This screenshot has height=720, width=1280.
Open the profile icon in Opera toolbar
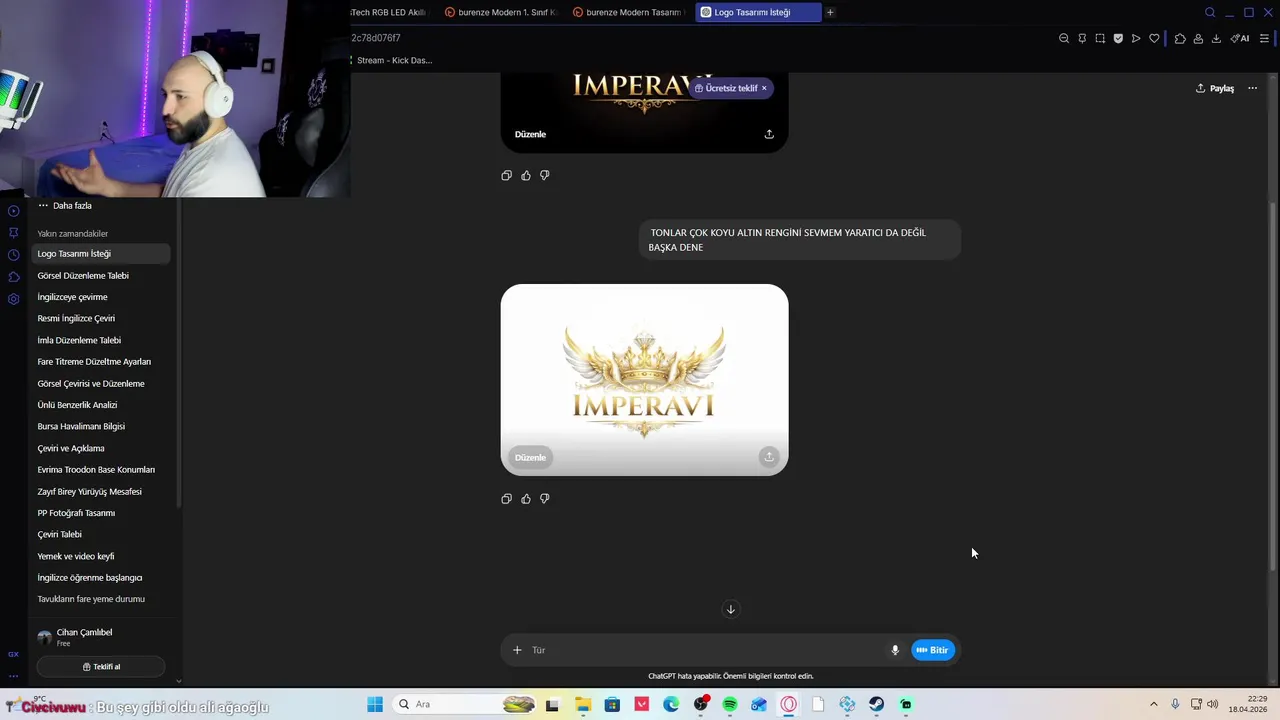(x=1198, y=38)
